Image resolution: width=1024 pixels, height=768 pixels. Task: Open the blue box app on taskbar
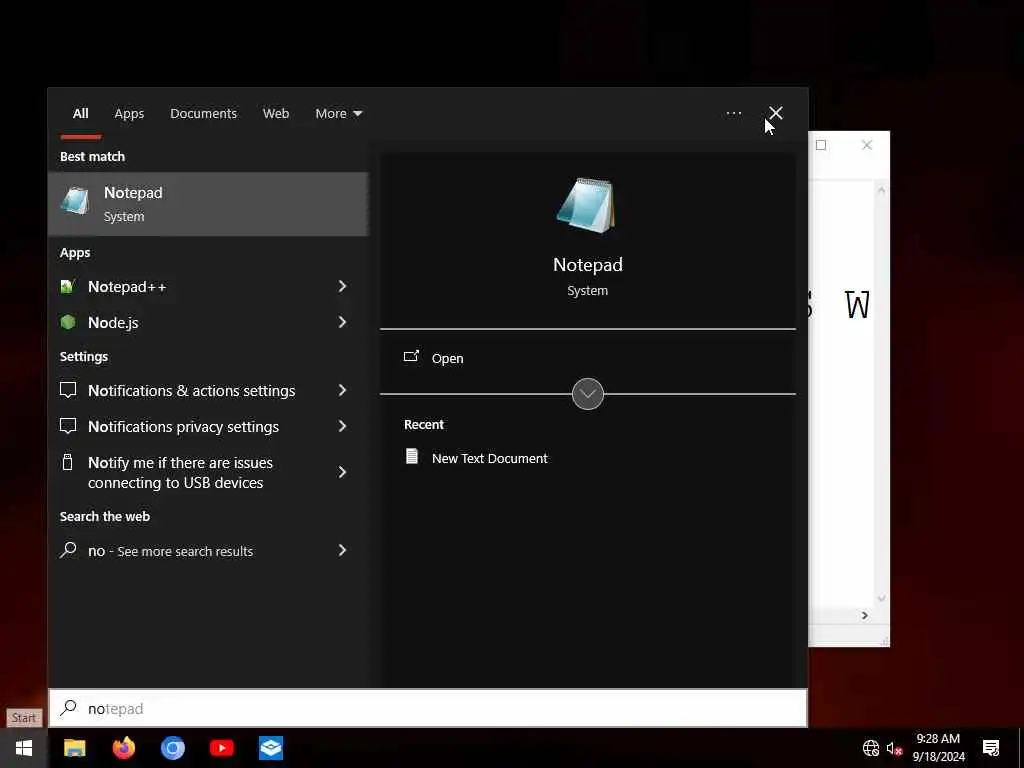tap(271, 748)
